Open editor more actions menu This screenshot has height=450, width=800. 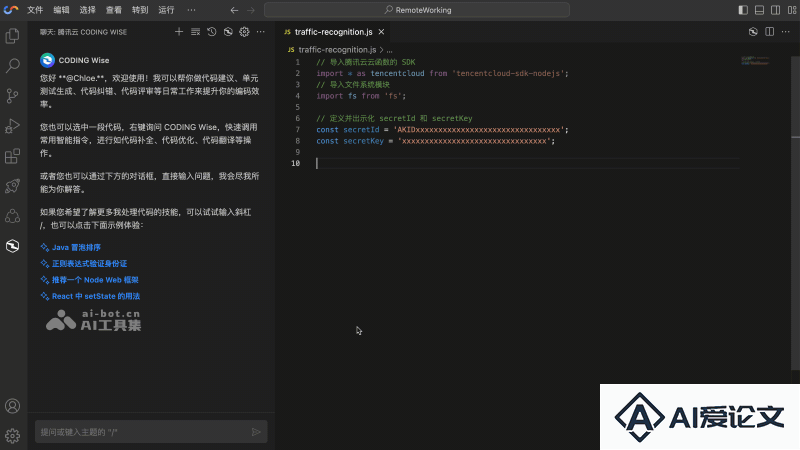coord(786,32)
